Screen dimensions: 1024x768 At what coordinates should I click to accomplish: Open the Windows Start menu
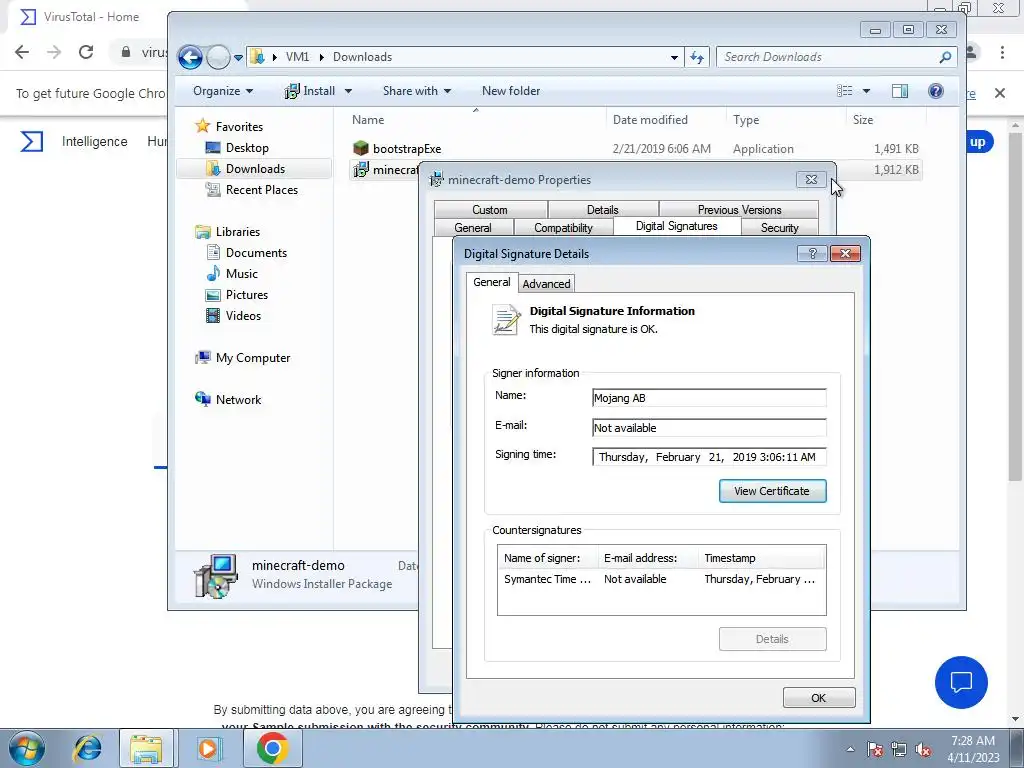point(27,748)
